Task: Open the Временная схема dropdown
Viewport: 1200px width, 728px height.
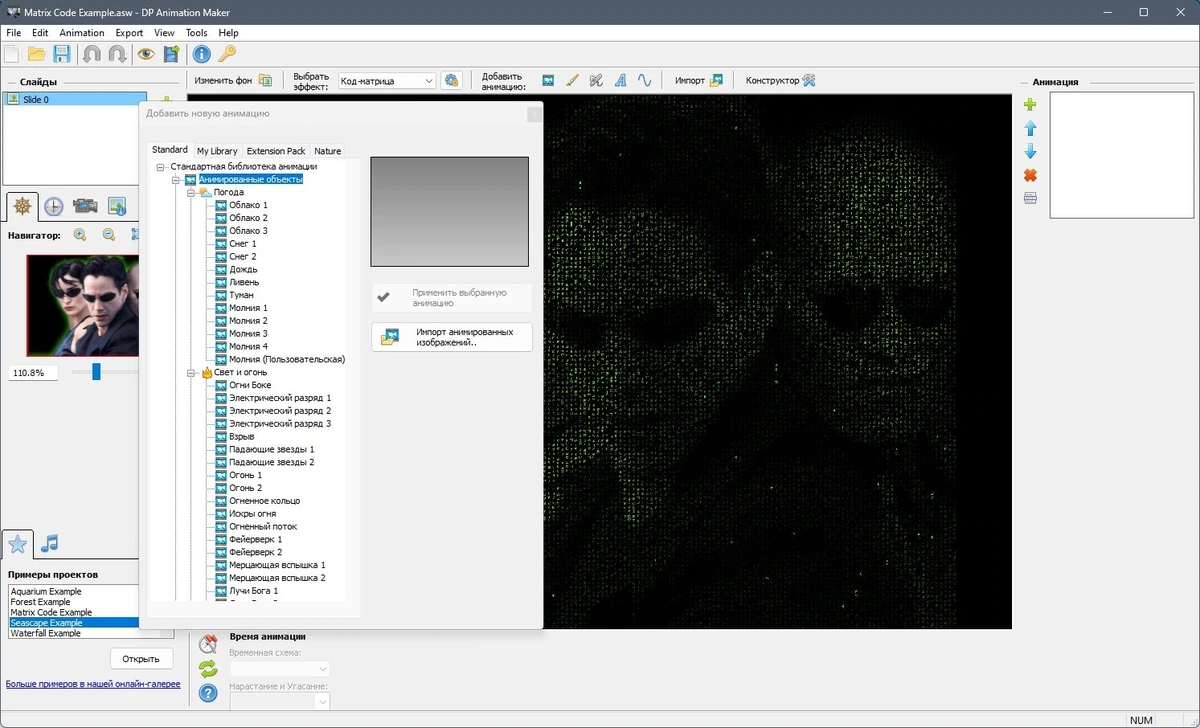Action: (280, 668)
